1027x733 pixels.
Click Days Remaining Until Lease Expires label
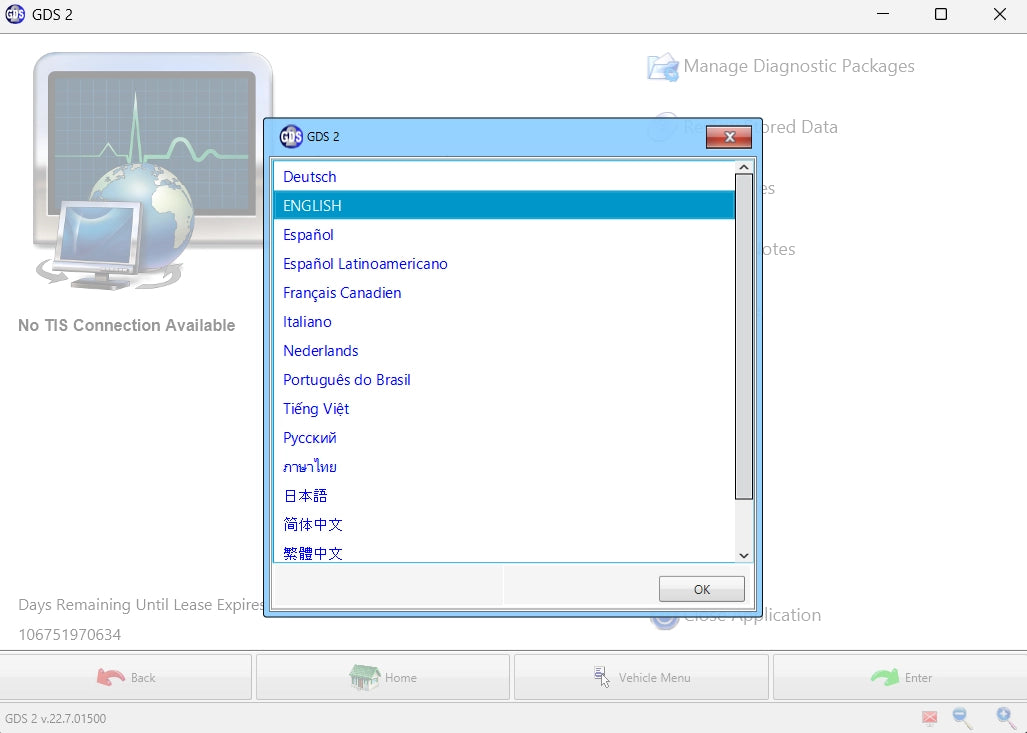[141, 605]
